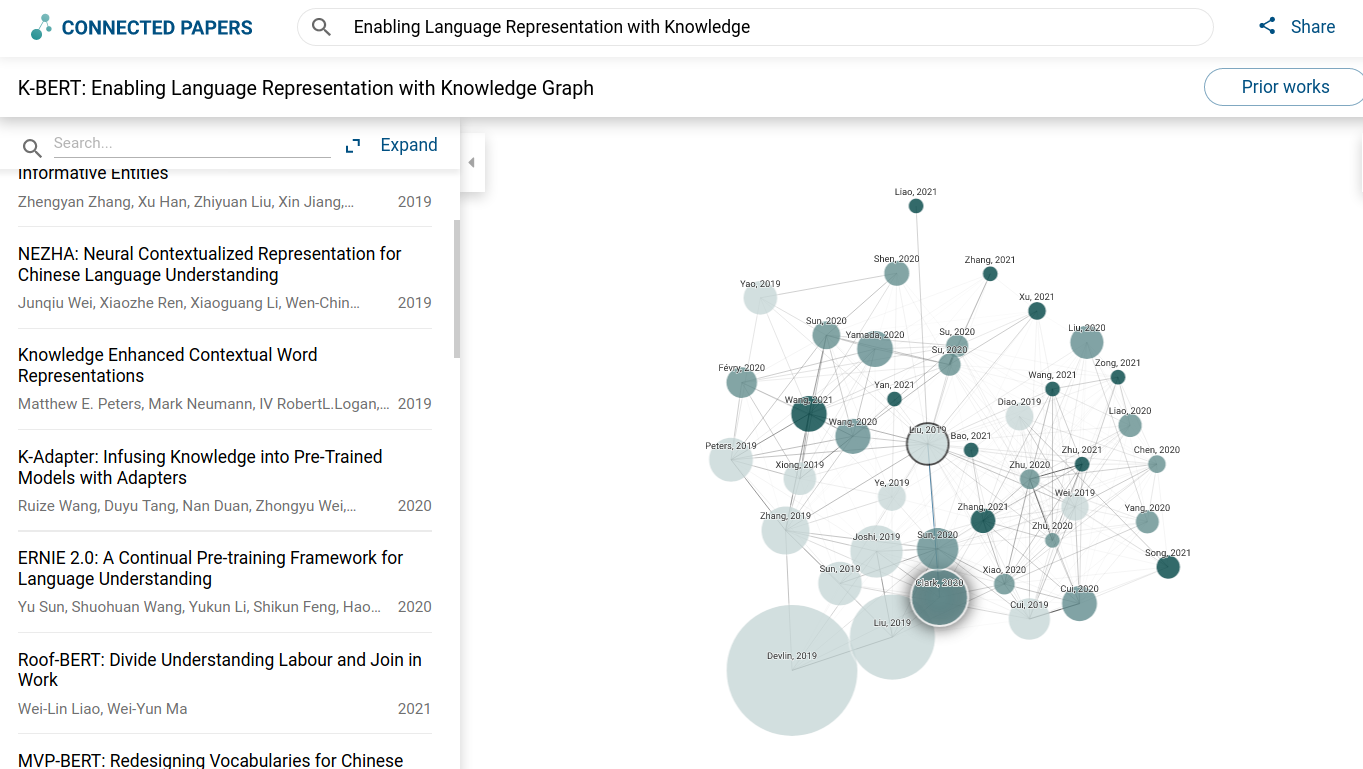Select the origin Liu, 2019 center node
This screenshot has width=1363, height=769.
click(927, 444)
